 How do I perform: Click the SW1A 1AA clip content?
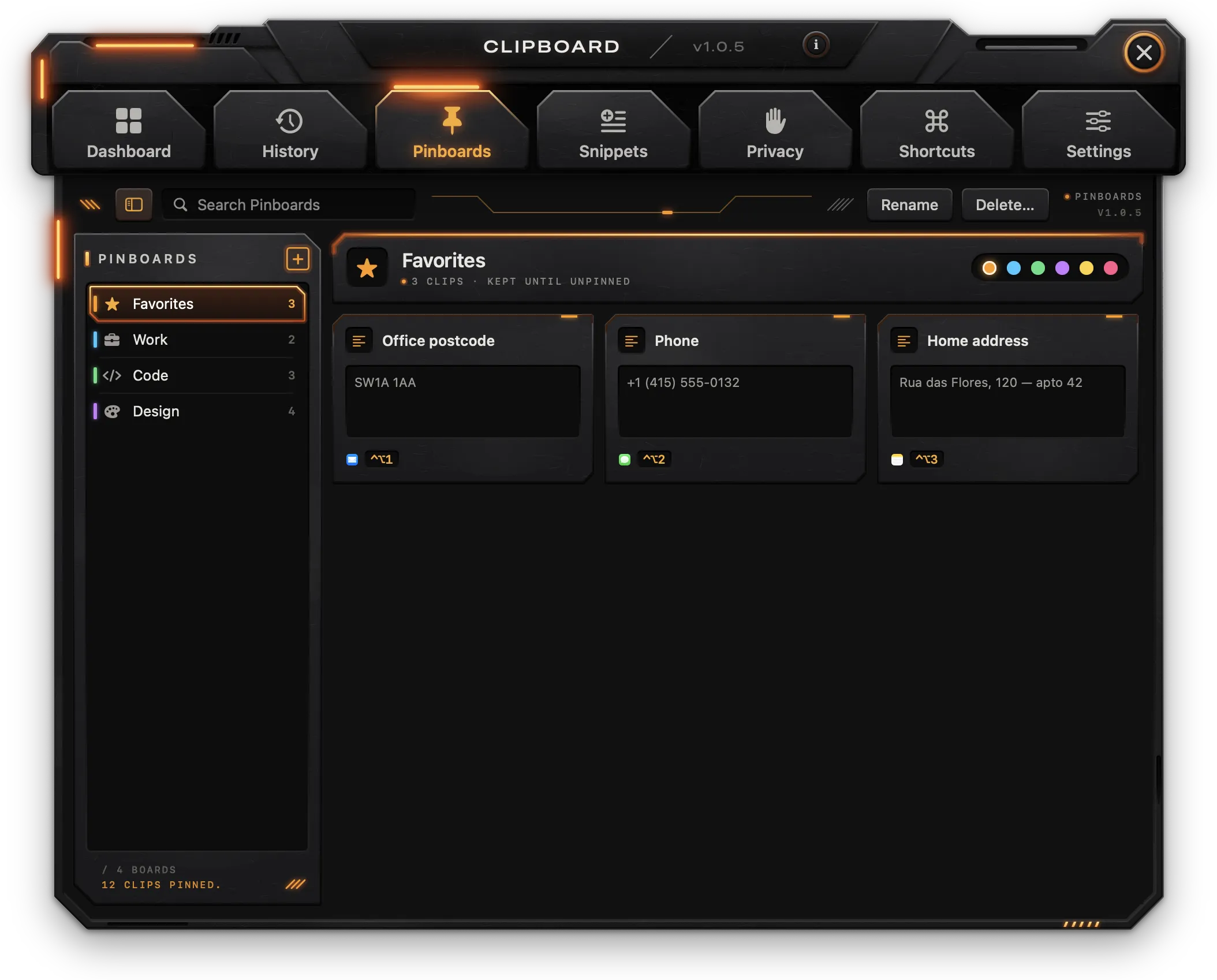coord(463,401)
